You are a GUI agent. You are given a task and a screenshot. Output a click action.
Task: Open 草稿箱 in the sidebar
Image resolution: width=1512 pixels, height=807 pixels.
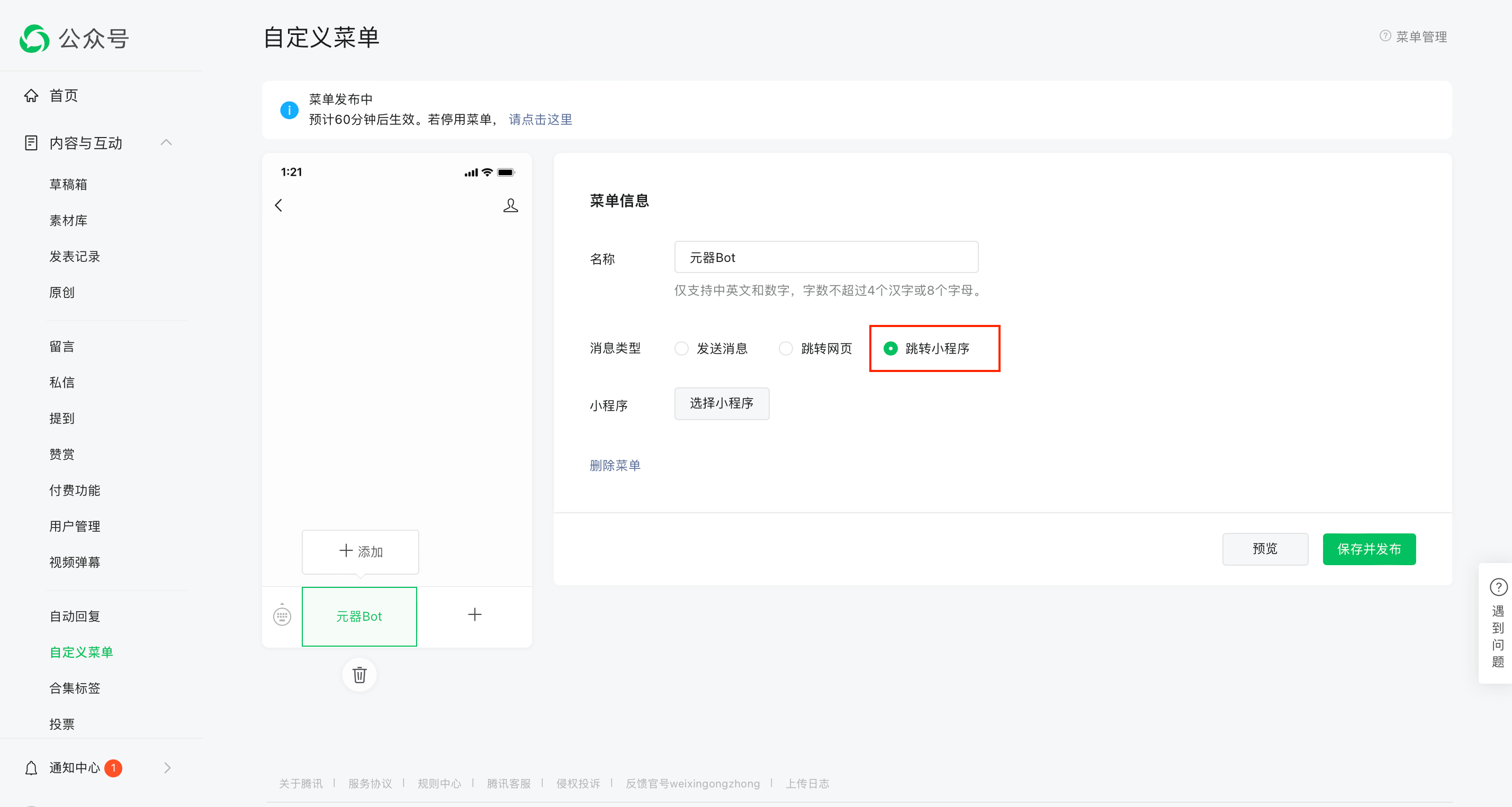point(69,185)
